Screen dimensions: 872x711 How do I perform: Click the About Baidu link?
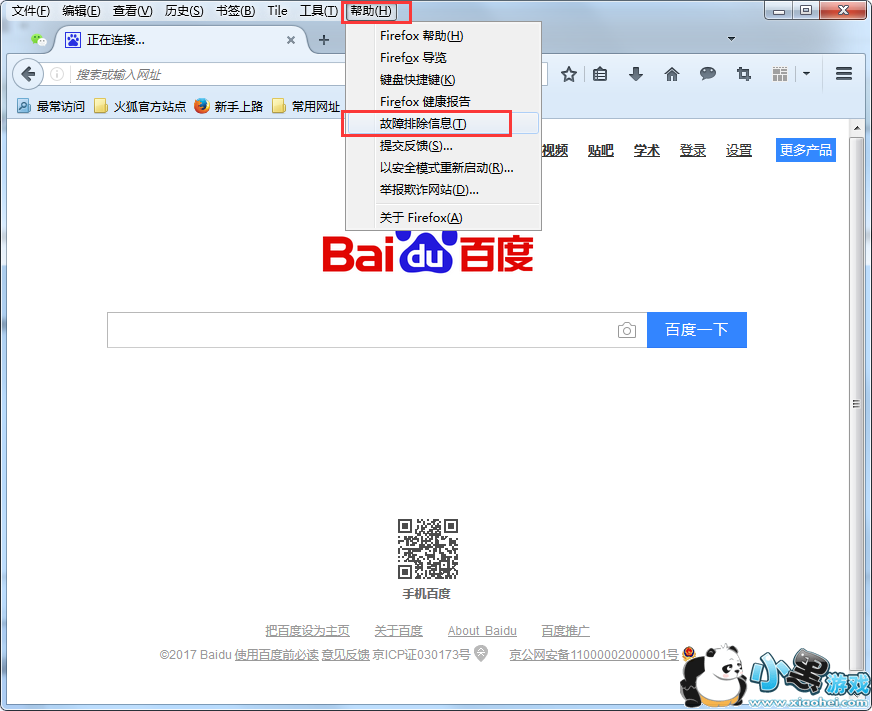[x=482, y=631]
